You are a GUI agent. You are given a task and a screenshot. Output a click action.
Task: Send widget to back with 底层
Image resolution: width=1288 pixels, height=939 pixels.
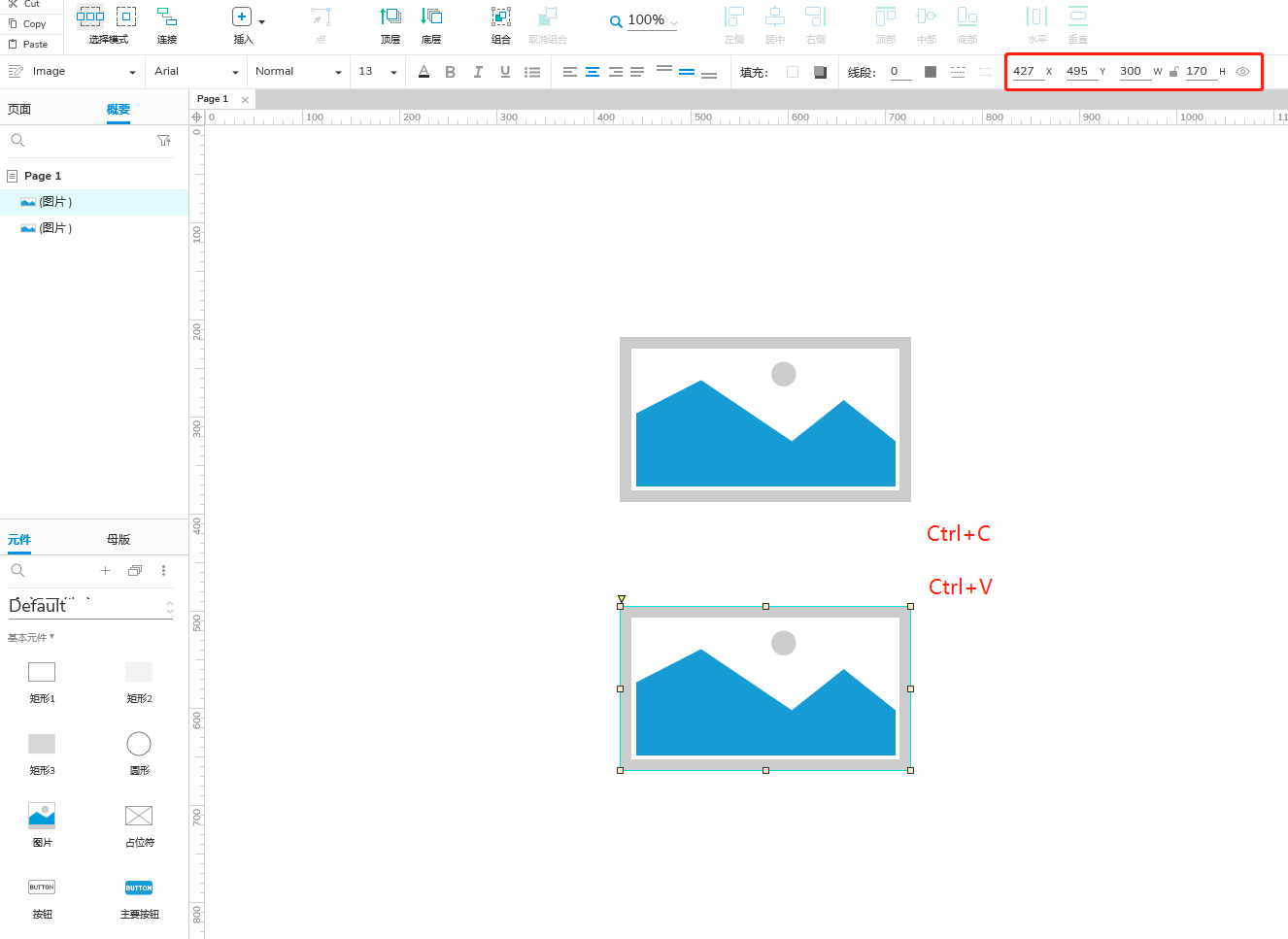431,17
